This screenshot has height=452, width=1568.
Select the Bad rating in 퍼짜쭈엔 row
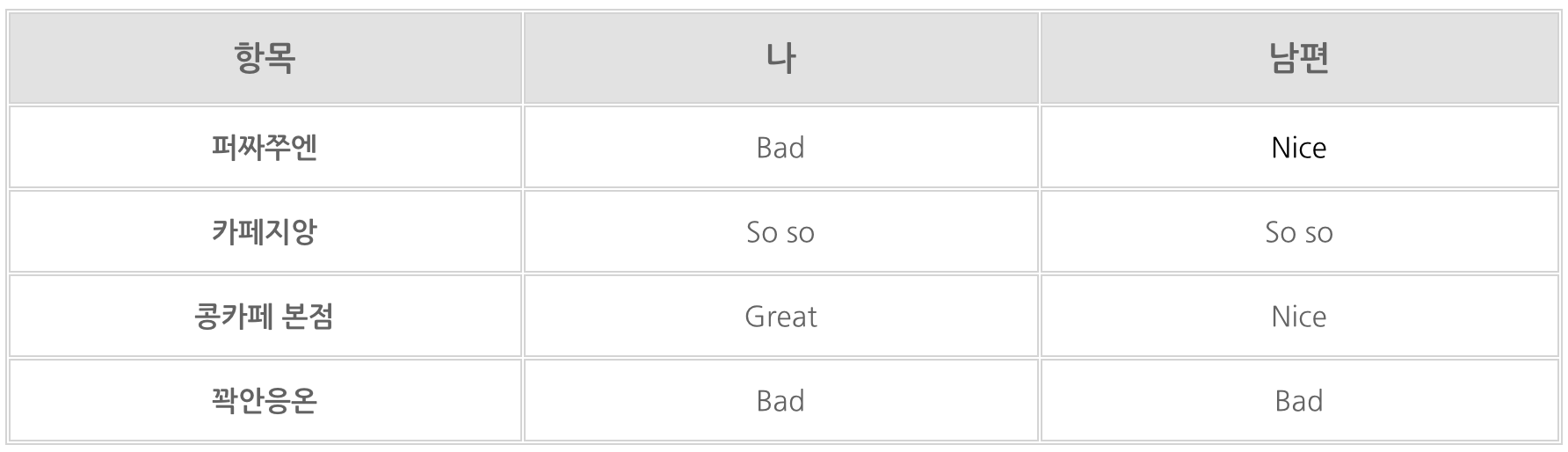coord(780,148)
